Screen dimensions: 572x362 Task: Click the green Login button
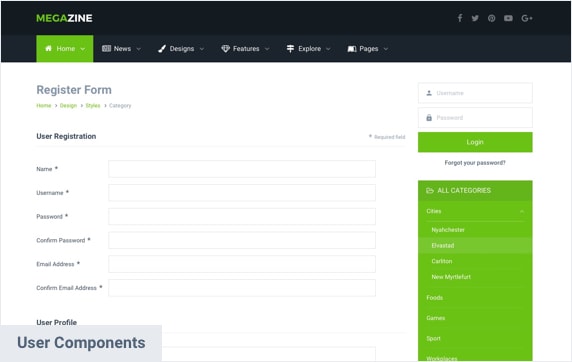475,142
